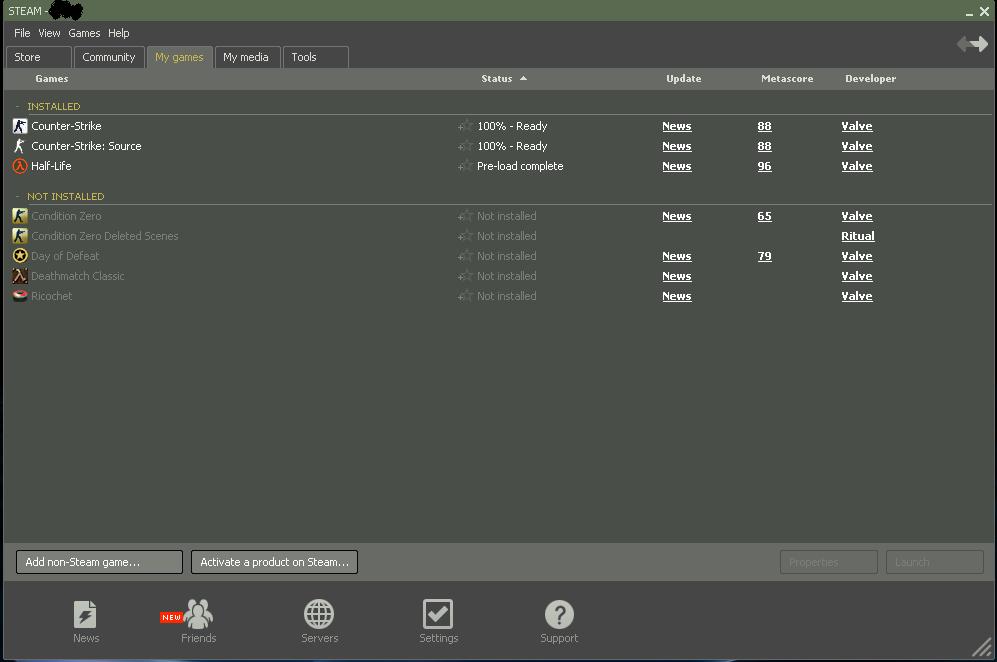Switch to the My media tab
This screenshot has width=997, height=662.
click(247, 57)
